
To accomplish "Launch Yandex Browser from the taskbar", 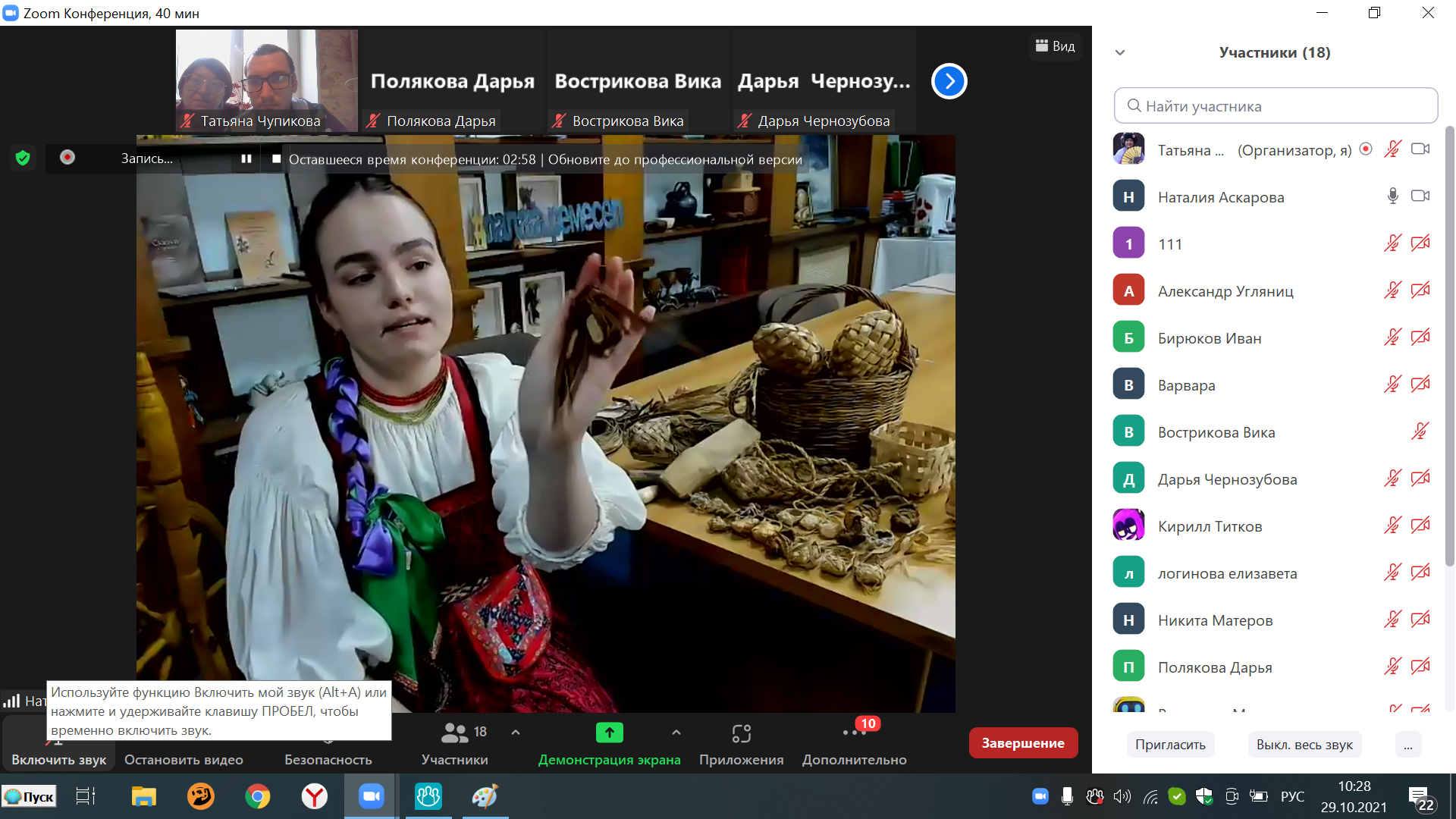I will [315, 796].
